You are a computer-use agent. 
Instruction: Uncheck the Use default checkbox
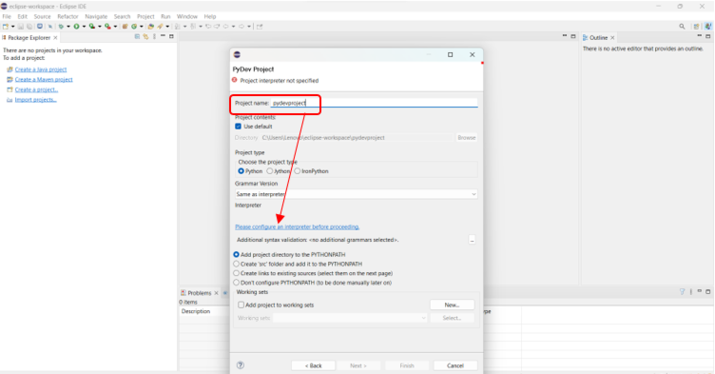[238, 126]
